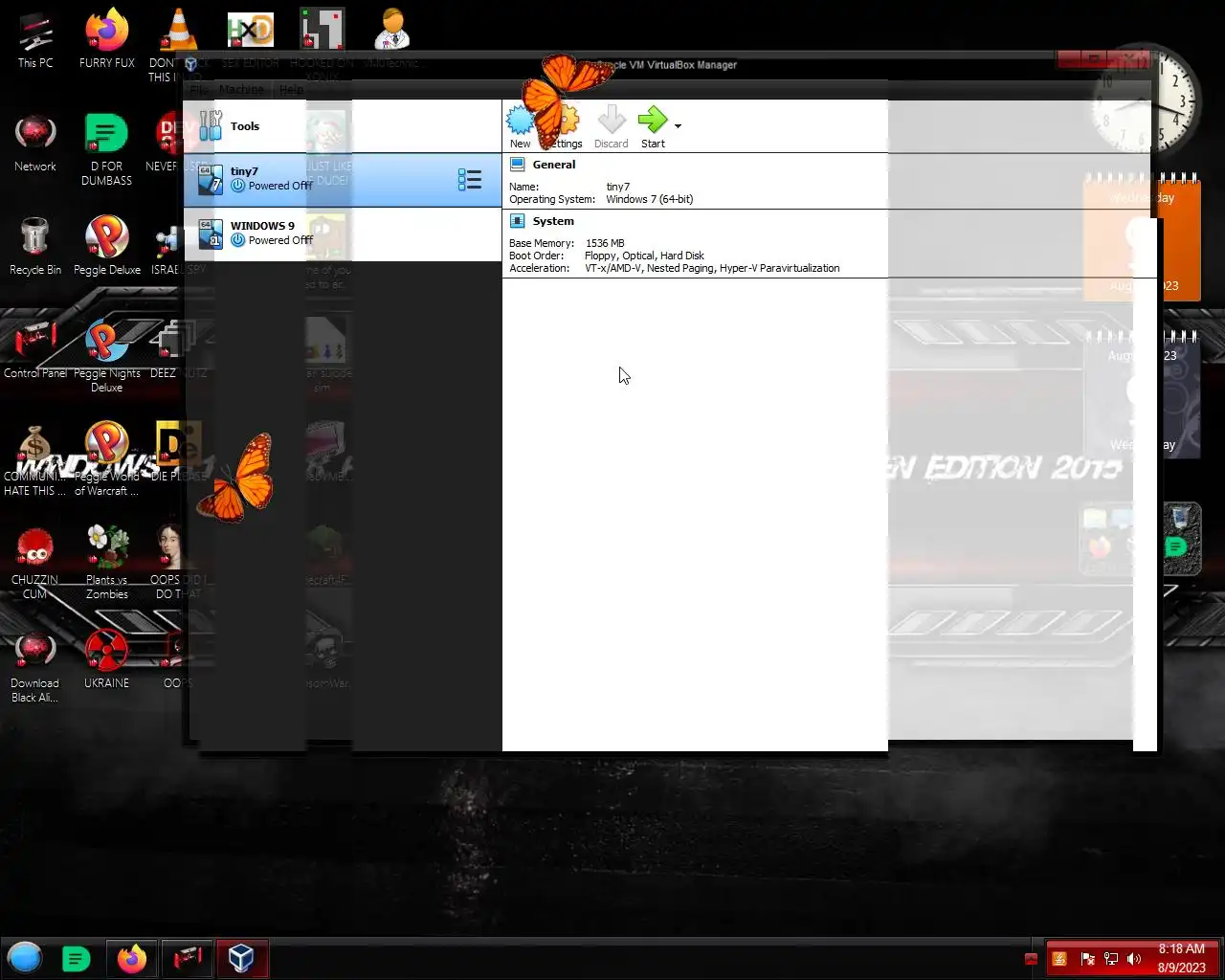Expand the Start button dropdown arrow
Viewport: 1225px width, 980px height.
point(678,126)
